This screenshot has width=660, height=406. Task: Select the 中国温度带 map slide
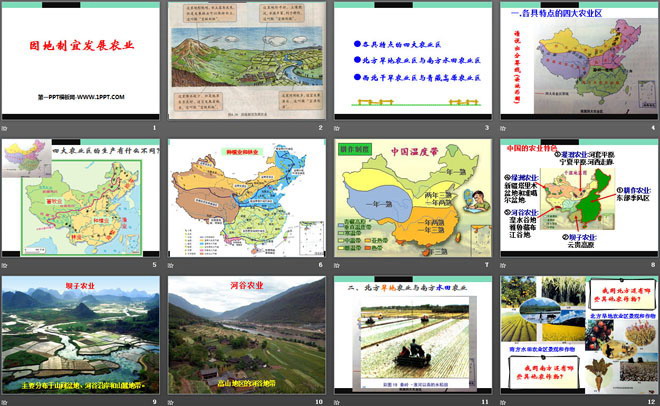412,198
